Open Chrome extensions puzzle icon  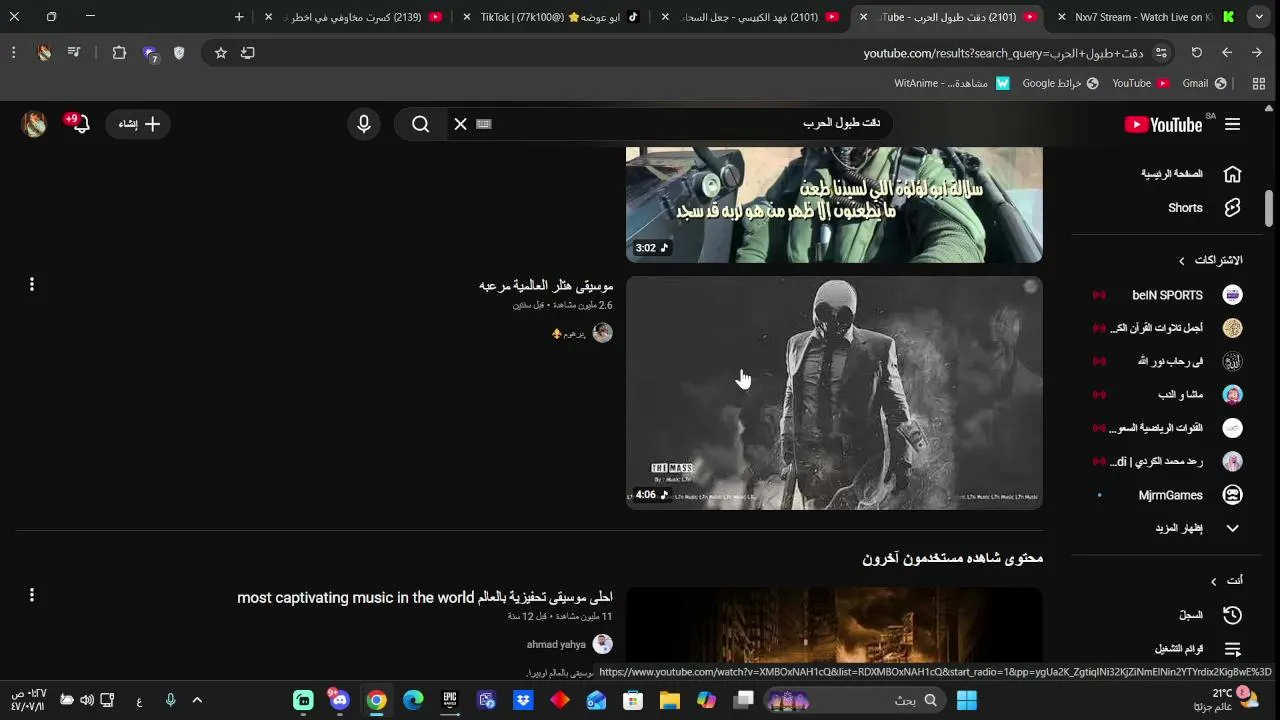coord(119,53)
